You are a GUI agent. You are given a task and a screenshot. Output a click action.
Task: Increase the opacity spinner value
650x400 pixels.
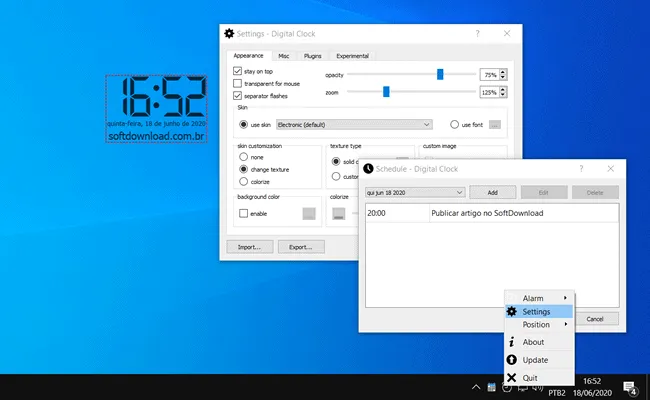[503, 72]
